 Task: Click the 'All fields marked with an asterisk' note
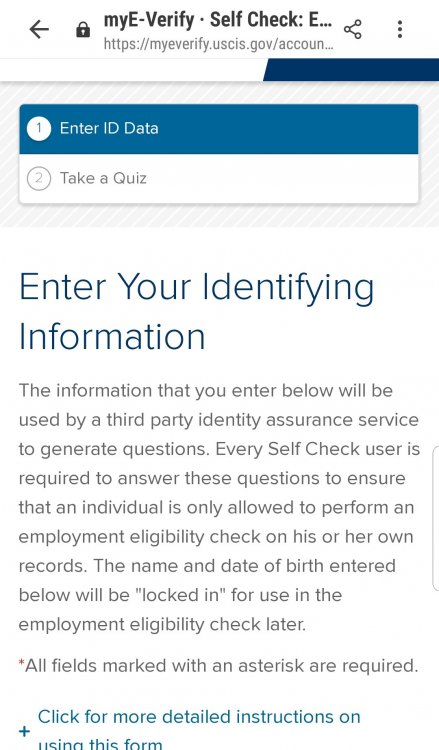pos(219,665)
